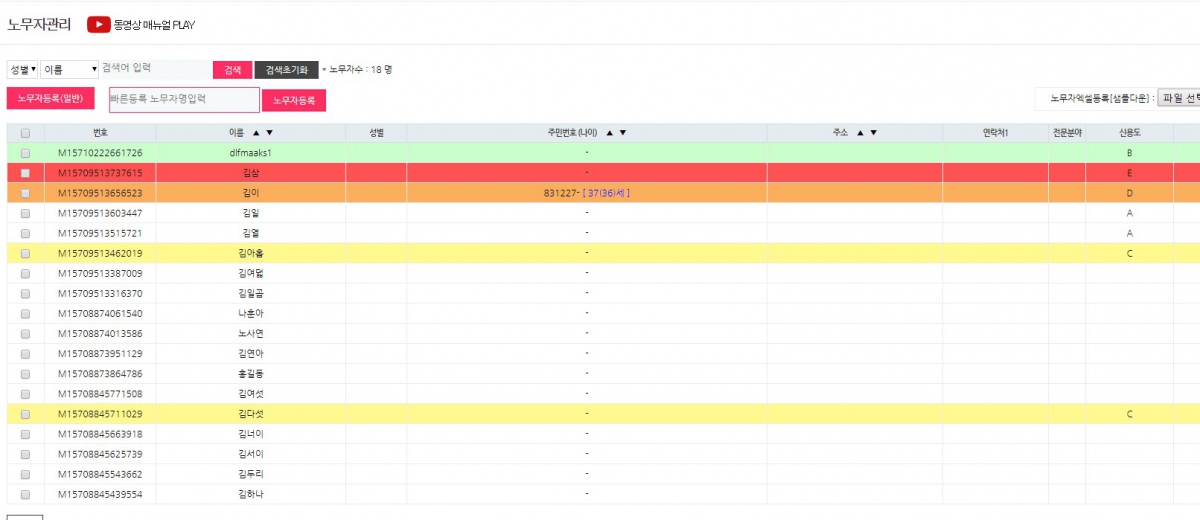Sort 주민번호(나이) column ascending arrow
1200x520 pixels.
click(609, 133)
